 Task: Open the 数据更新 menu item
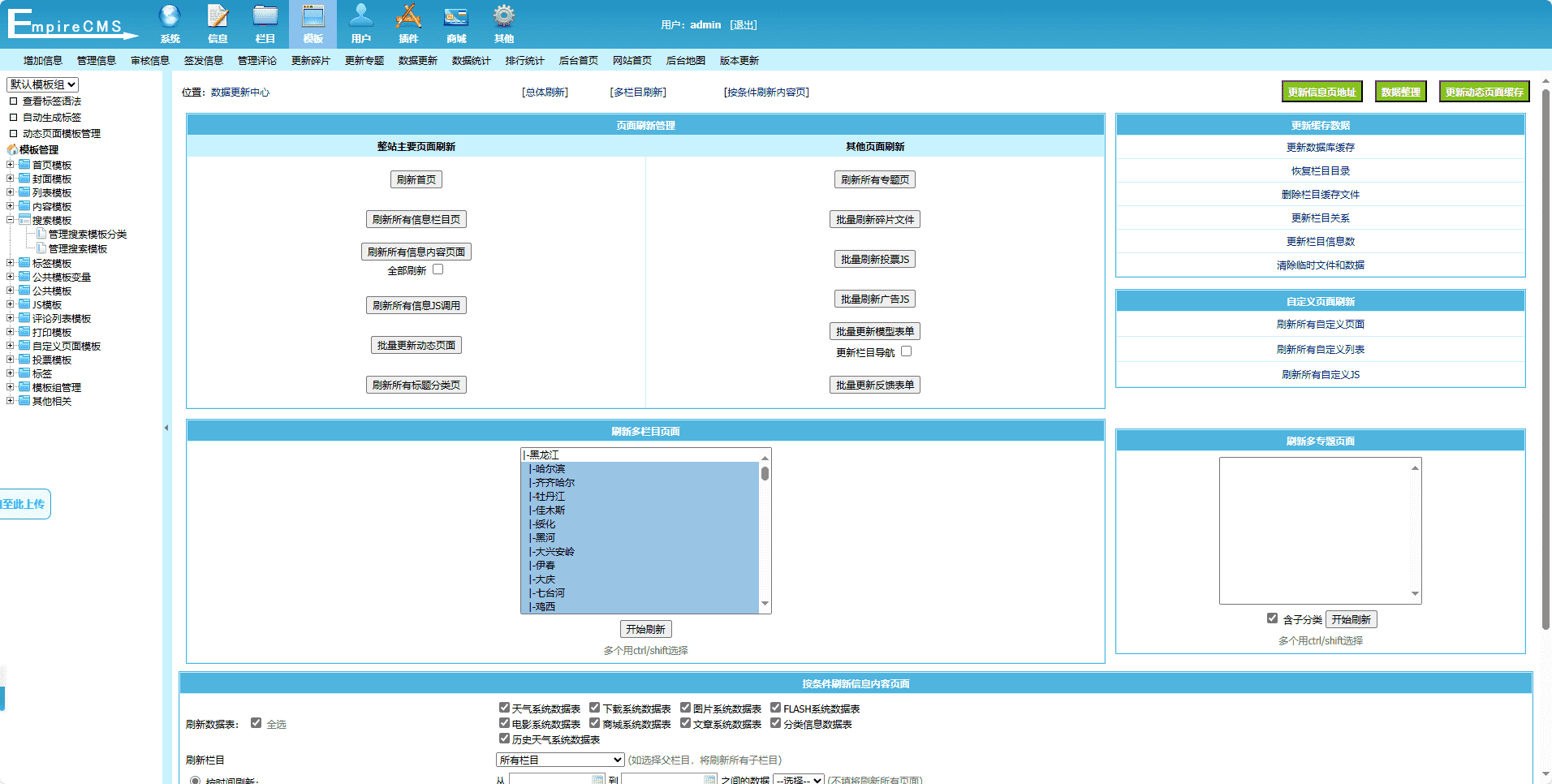tap(417, 61)
